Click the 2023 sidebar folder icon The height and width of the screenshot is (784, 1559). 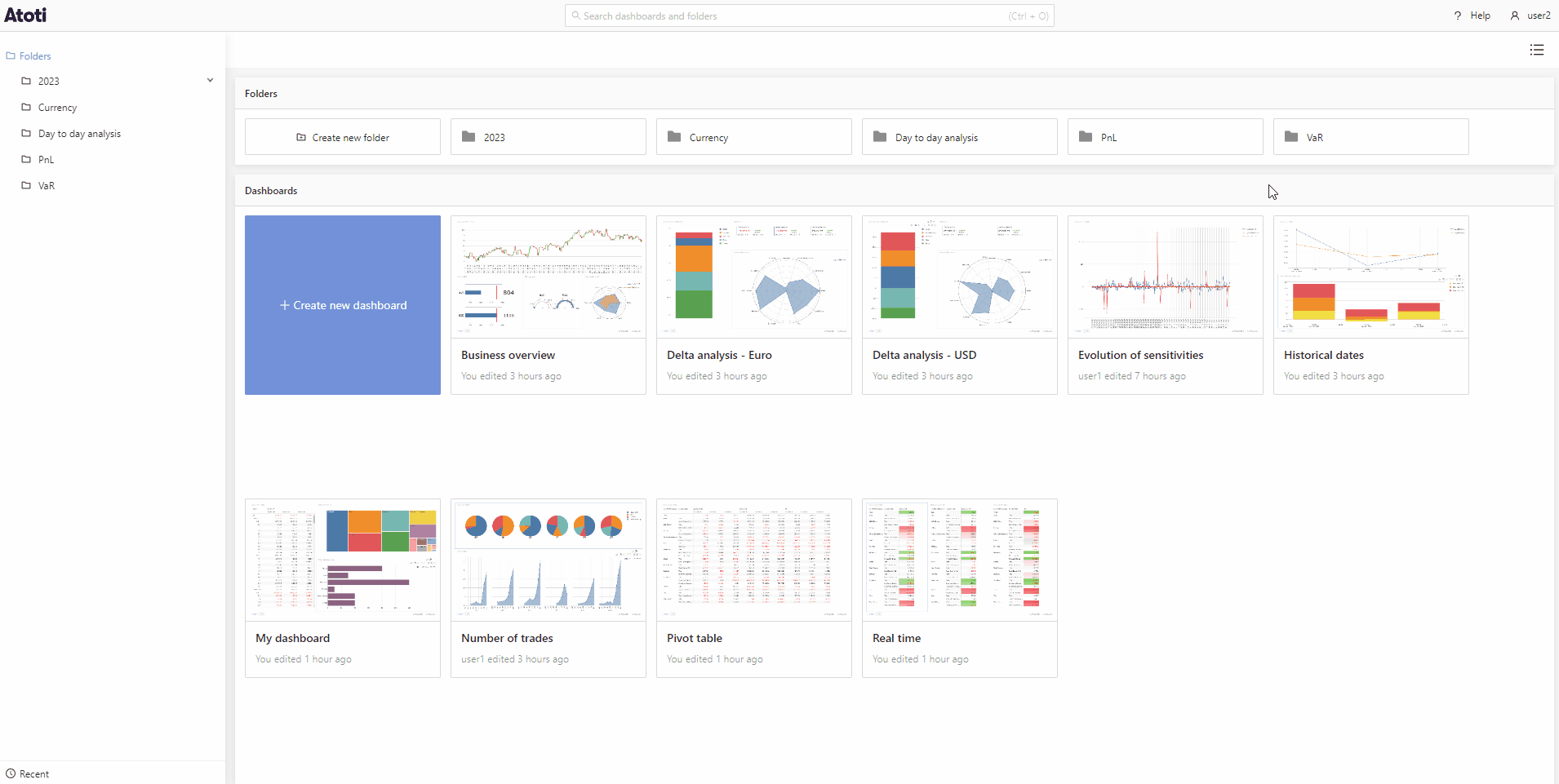click(x=26, y=81)
